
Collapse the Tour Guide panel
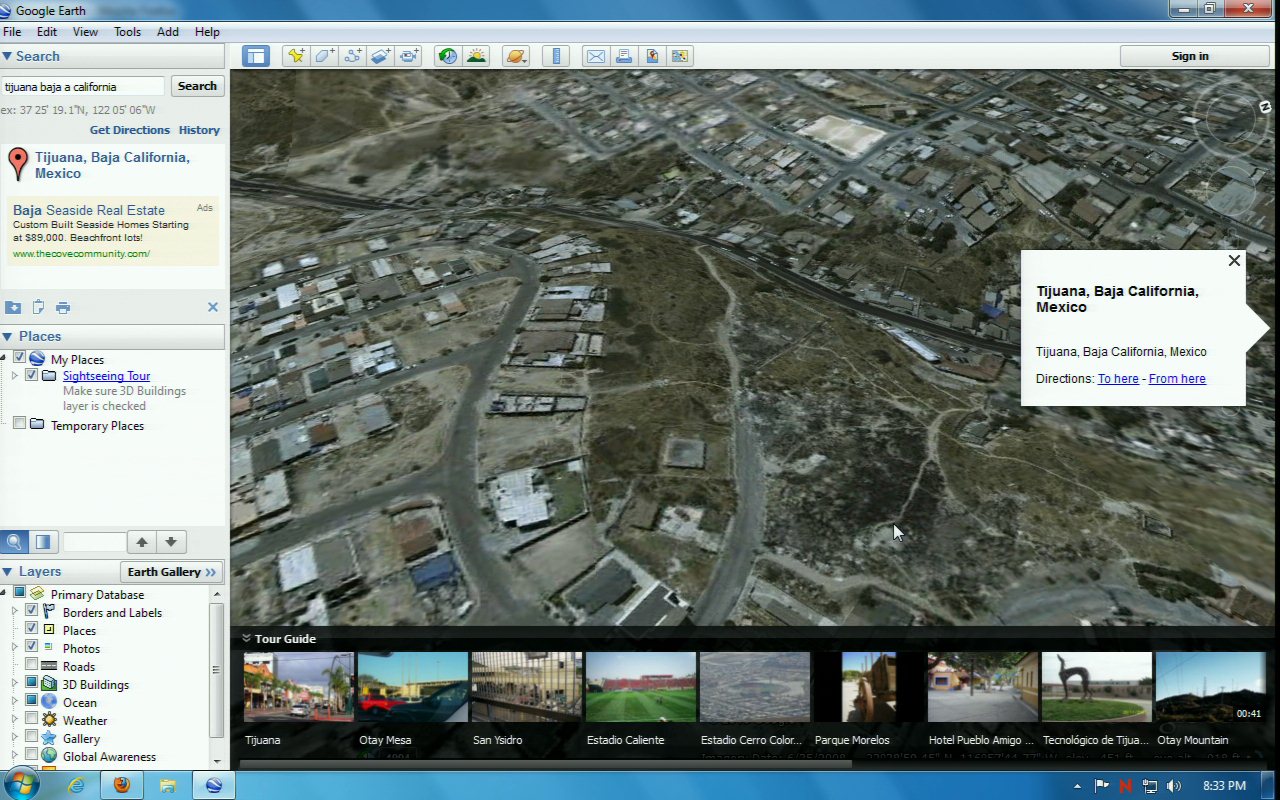[246, 638]
